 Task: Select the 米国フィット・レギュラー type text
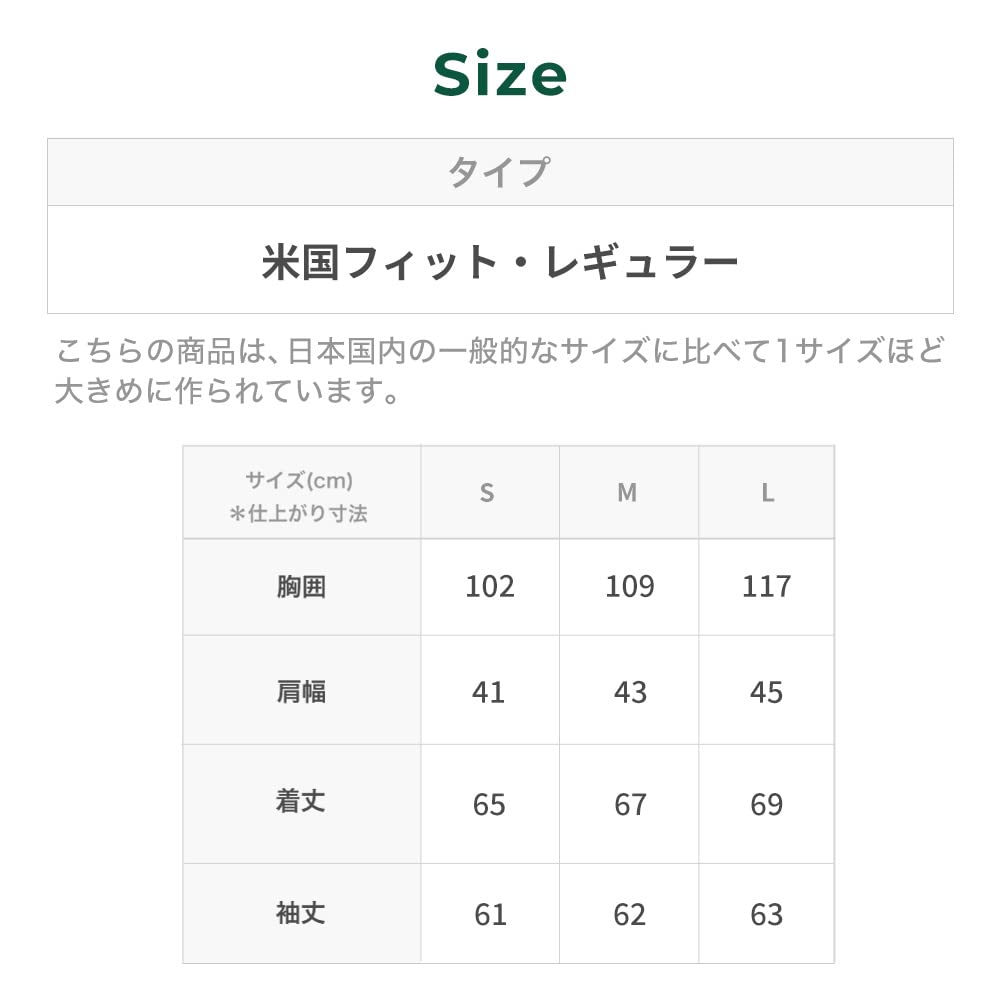point(499,261)
